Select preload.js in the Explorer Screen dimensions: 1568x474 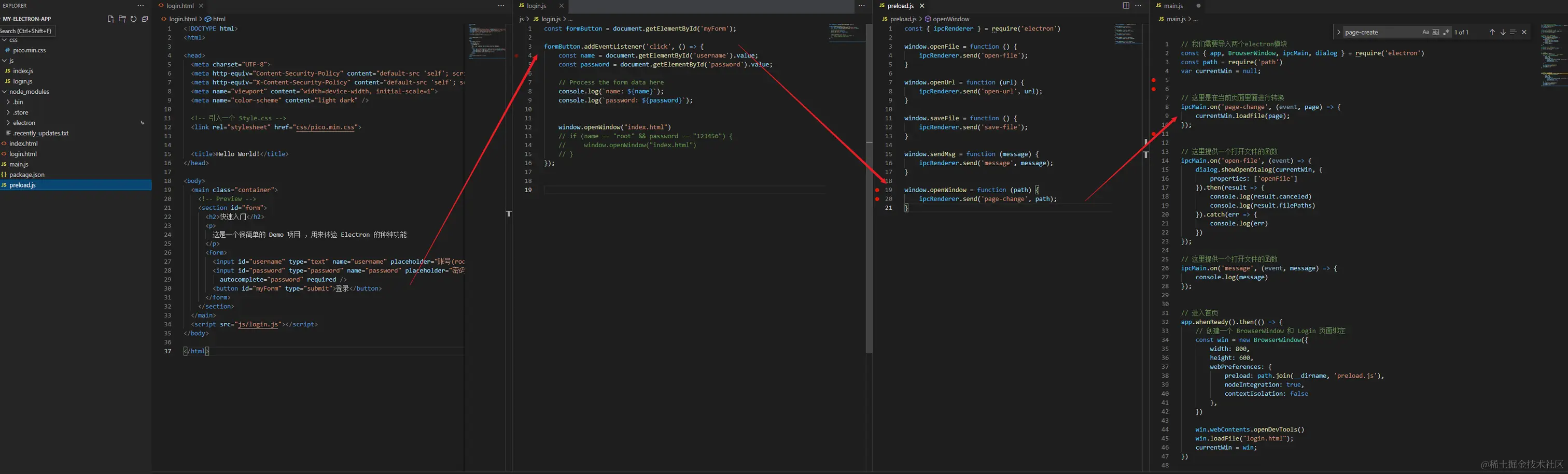tap(76, 184)
